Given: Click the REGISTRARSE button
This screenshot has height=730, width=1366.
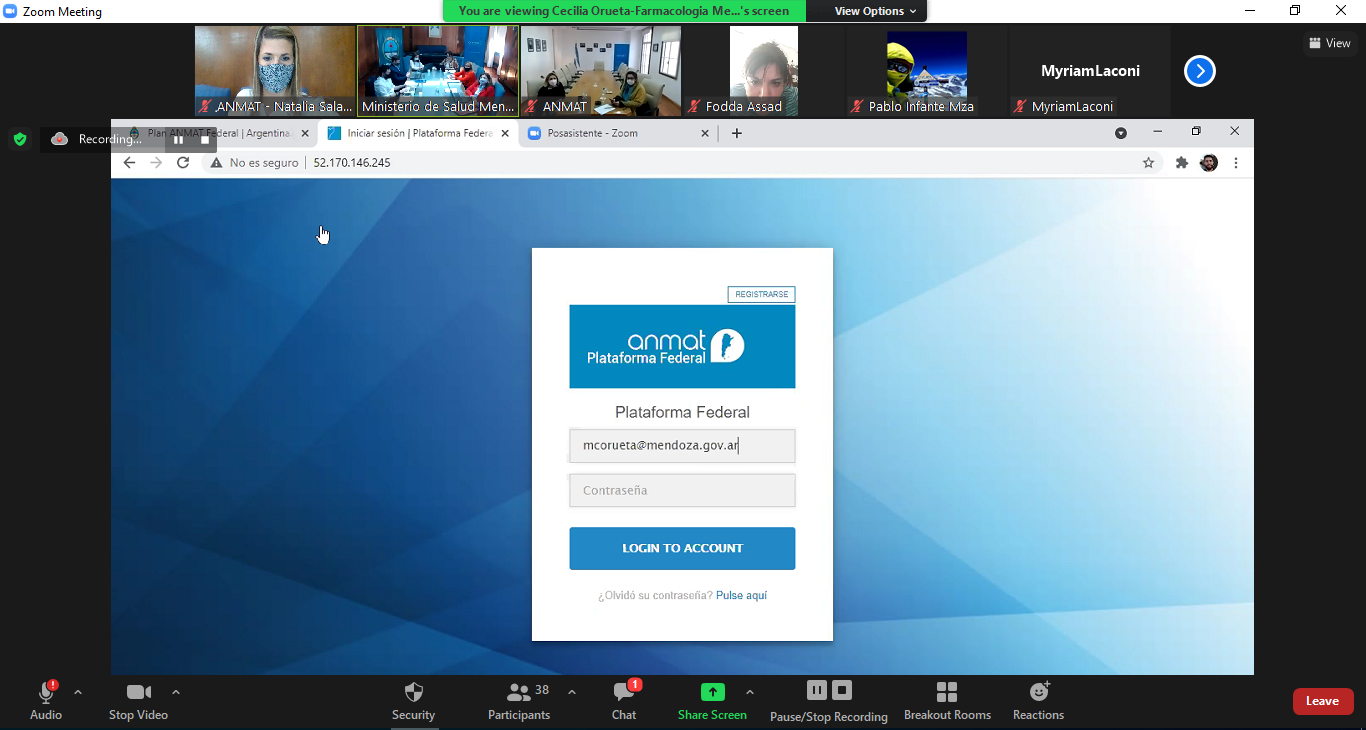Looking at the screenshot, I should coord(761,294).
